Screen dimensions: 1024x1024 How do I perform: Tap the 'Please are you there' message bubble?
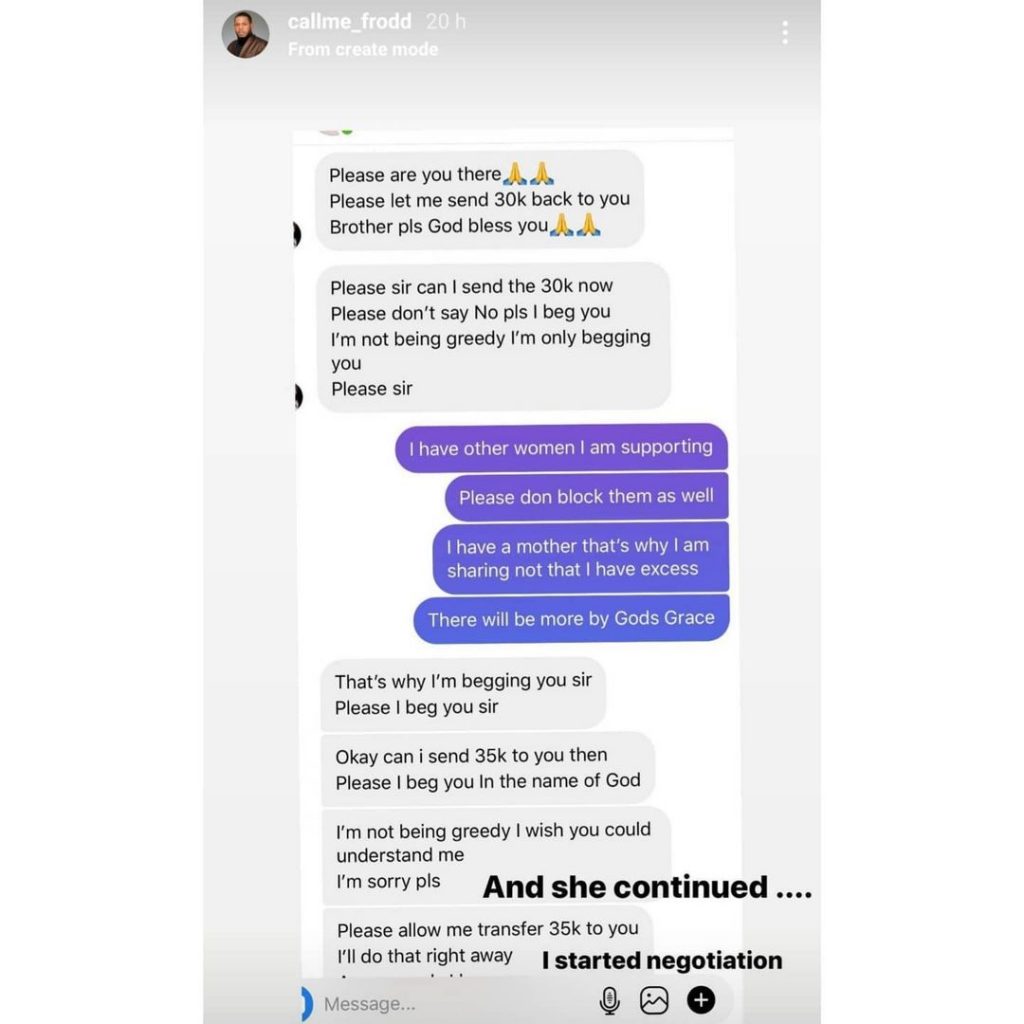tap(479, 200)
